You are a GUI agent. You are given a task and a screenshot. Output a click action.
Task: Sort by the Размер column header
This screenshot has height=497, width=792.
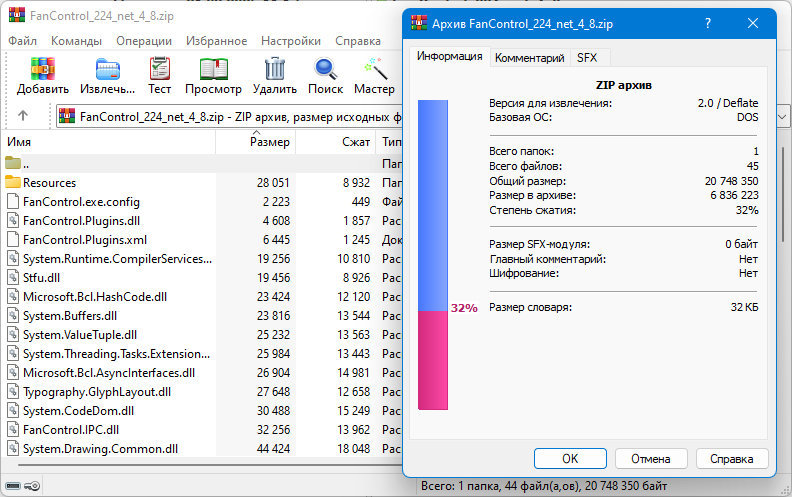[x=256, y=142]
